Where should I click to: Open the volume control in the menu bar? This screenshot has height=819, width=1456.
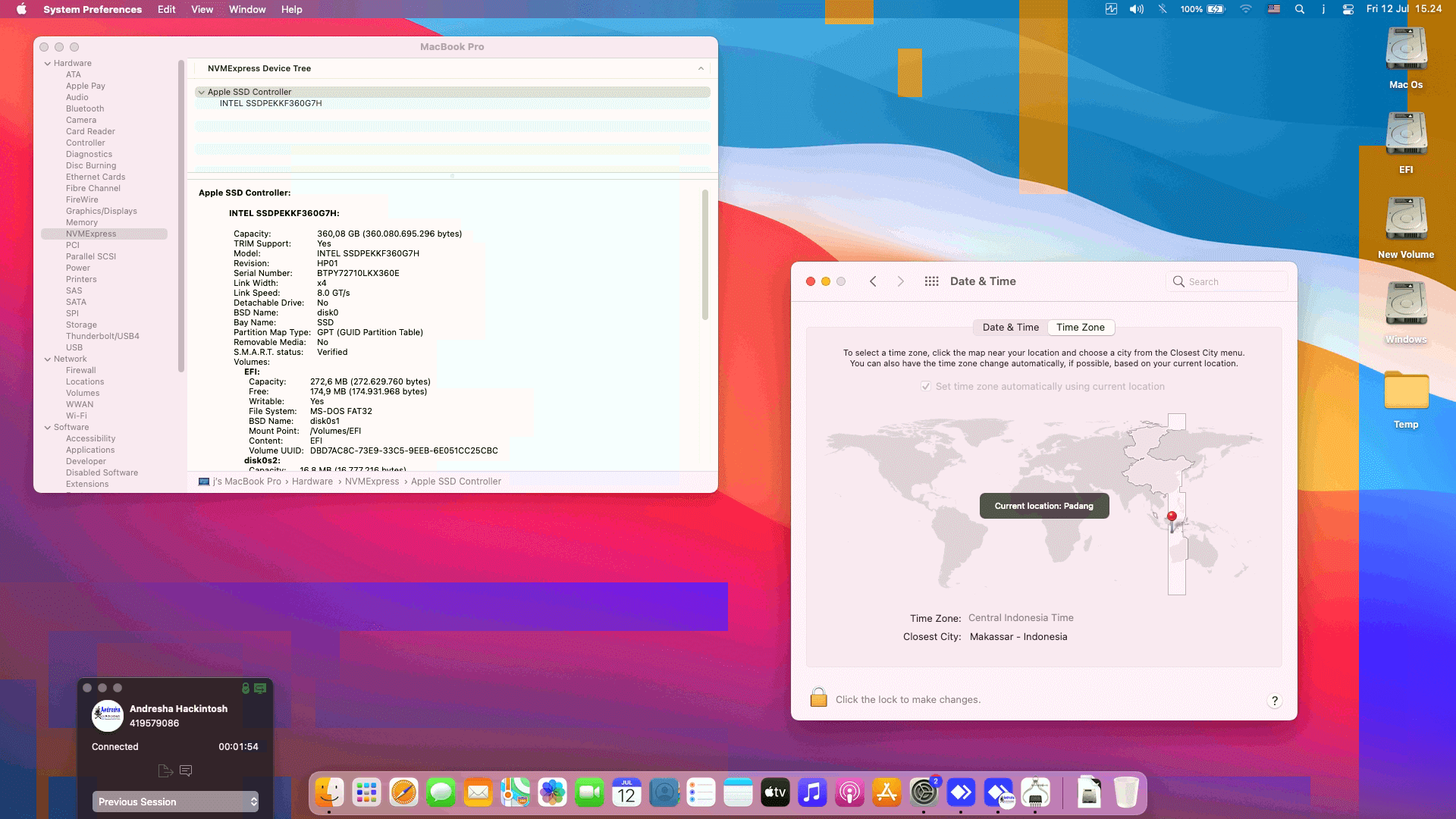(1136, 9)
